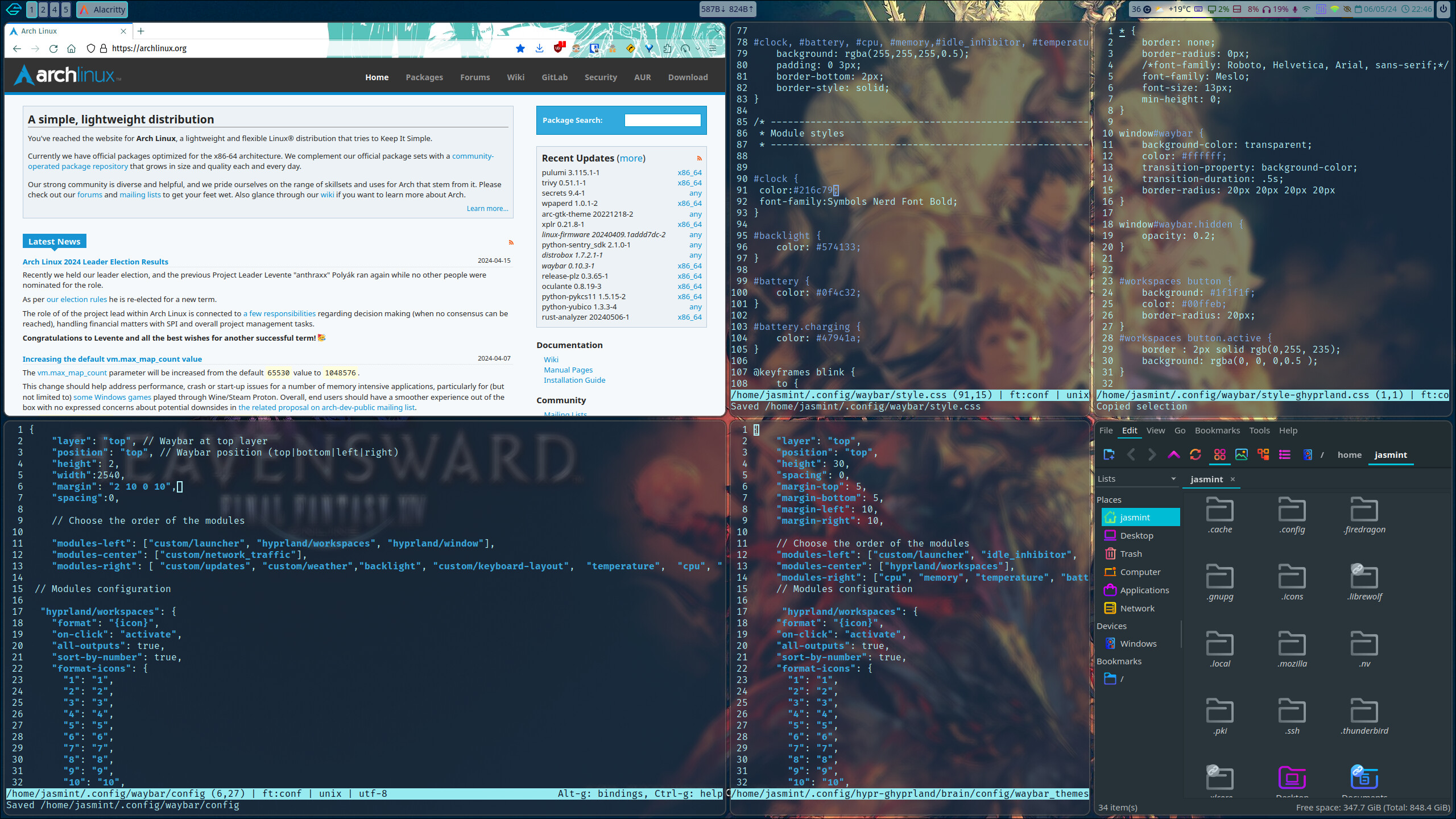Open a new tab in Firefox
This screenshot has width=1456, height=819.
141,31
